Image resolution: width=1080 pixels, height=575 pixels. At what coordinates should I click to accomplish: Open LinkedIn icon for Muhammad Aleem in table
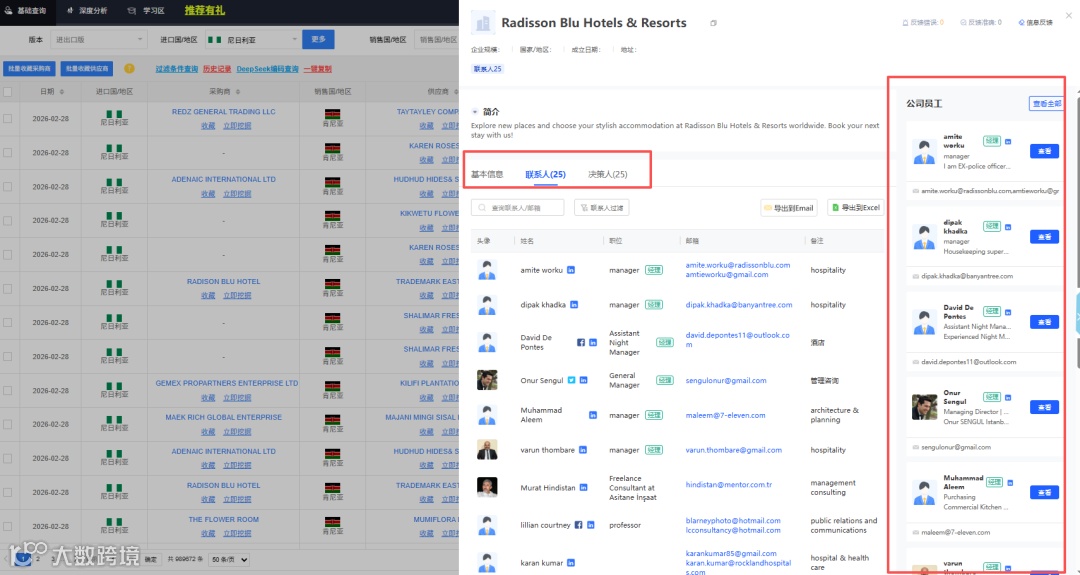(592, 415)
